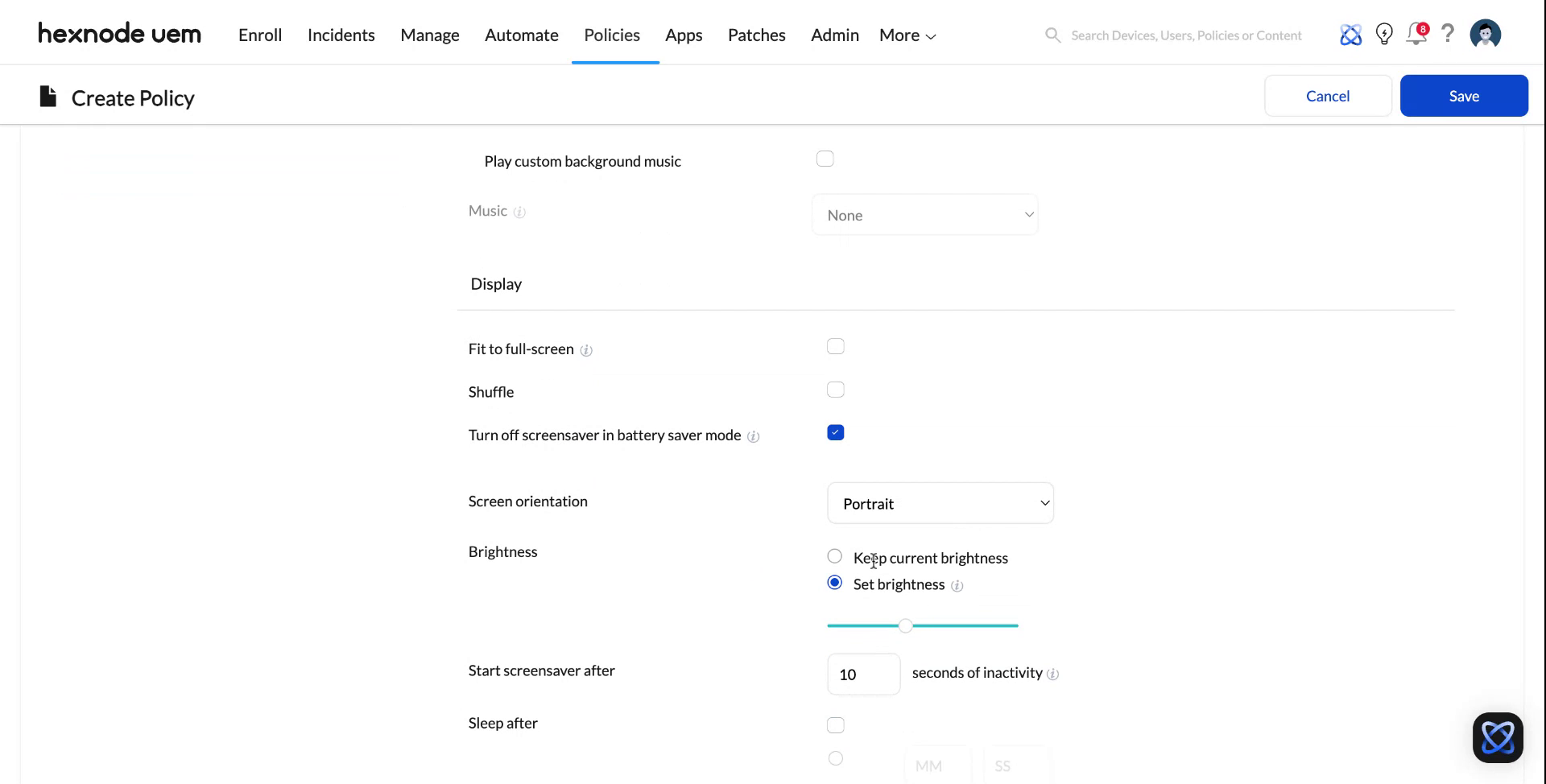Viewport: 1546px width, 784px height.
Task: Select the blue Hexnode Genie icon
Action: click(1351, 35)
